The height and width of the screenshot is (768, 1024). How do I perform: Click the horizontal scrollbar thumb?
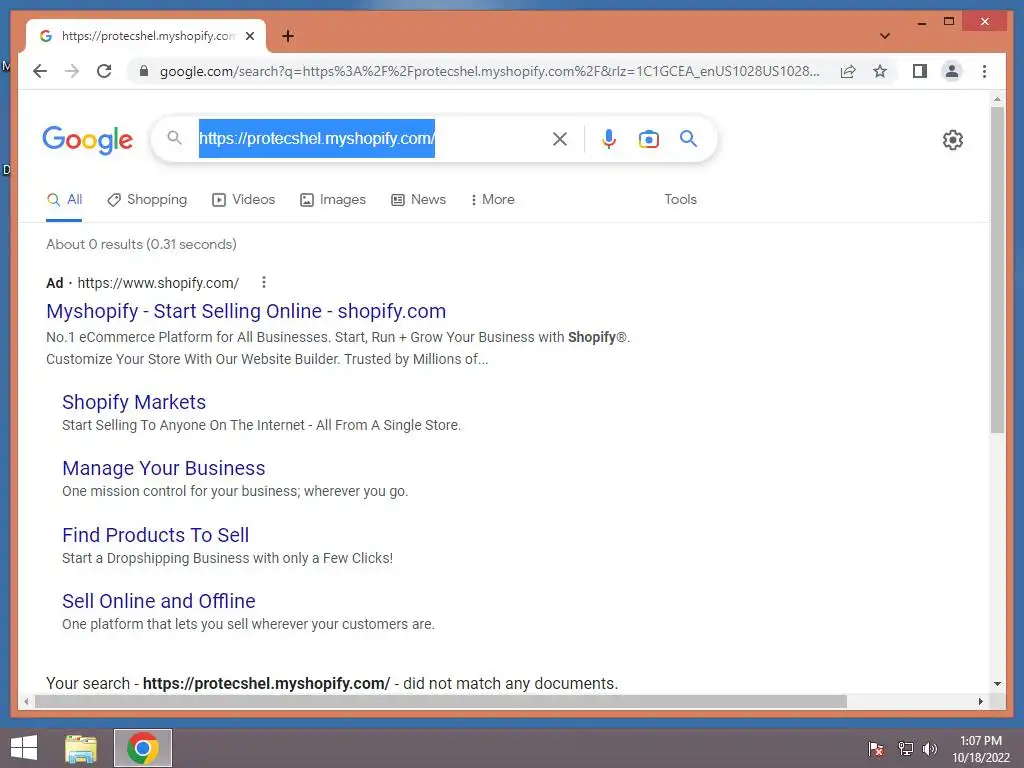[441, 701]
